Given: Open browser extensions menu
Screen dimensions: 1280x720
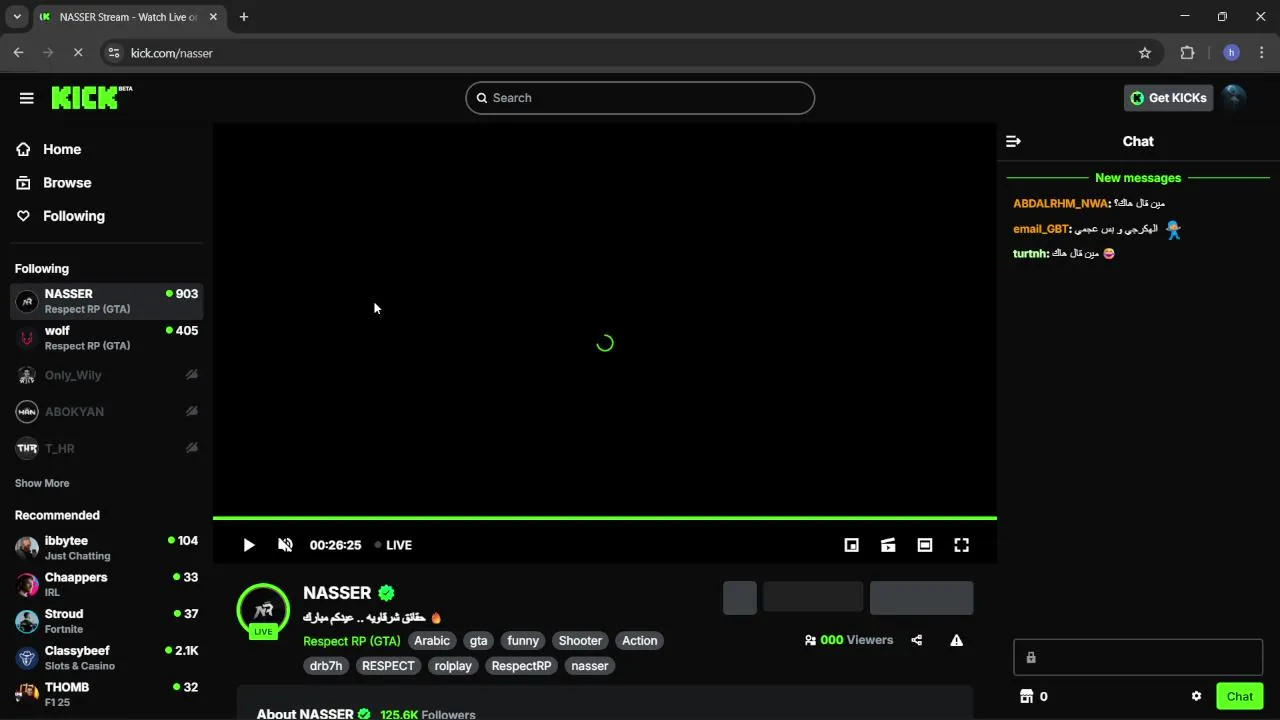Looking at the screenshot, I should point(1188,53).
